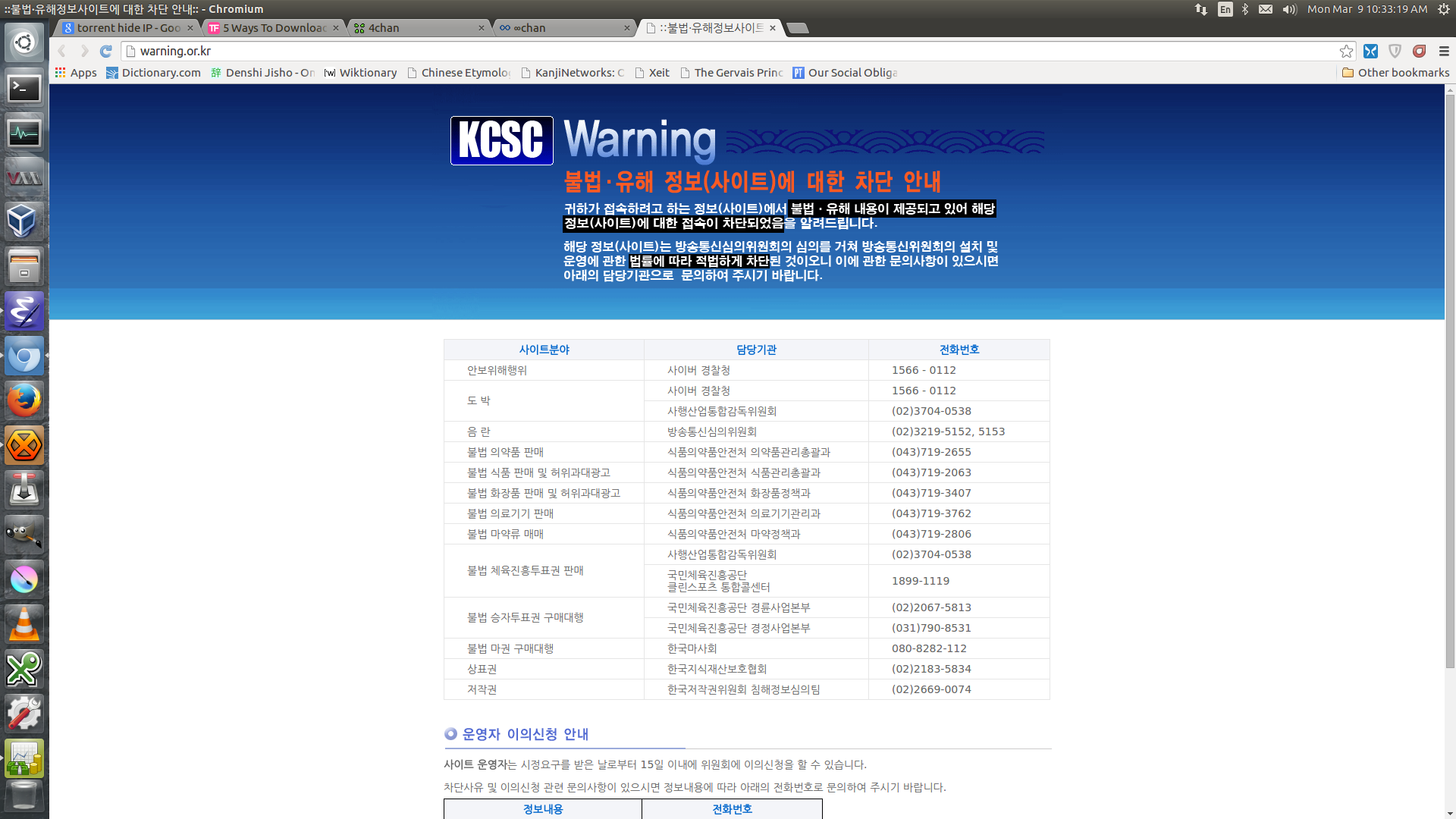Open session gear menu top right
Viewport: 1456px width, 819px height.
point(1444,9)
